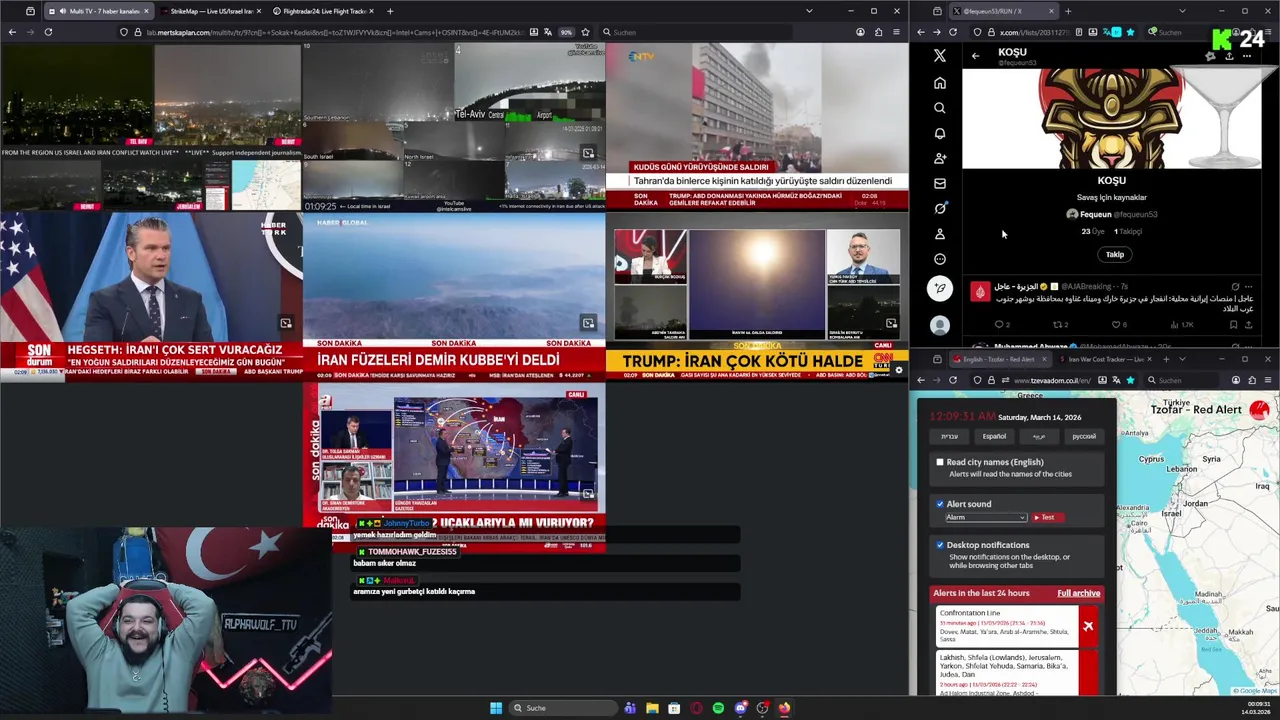Open File Explorer from taskbar
Viewport: 1280px width, 720px height.
pos(652,708)
